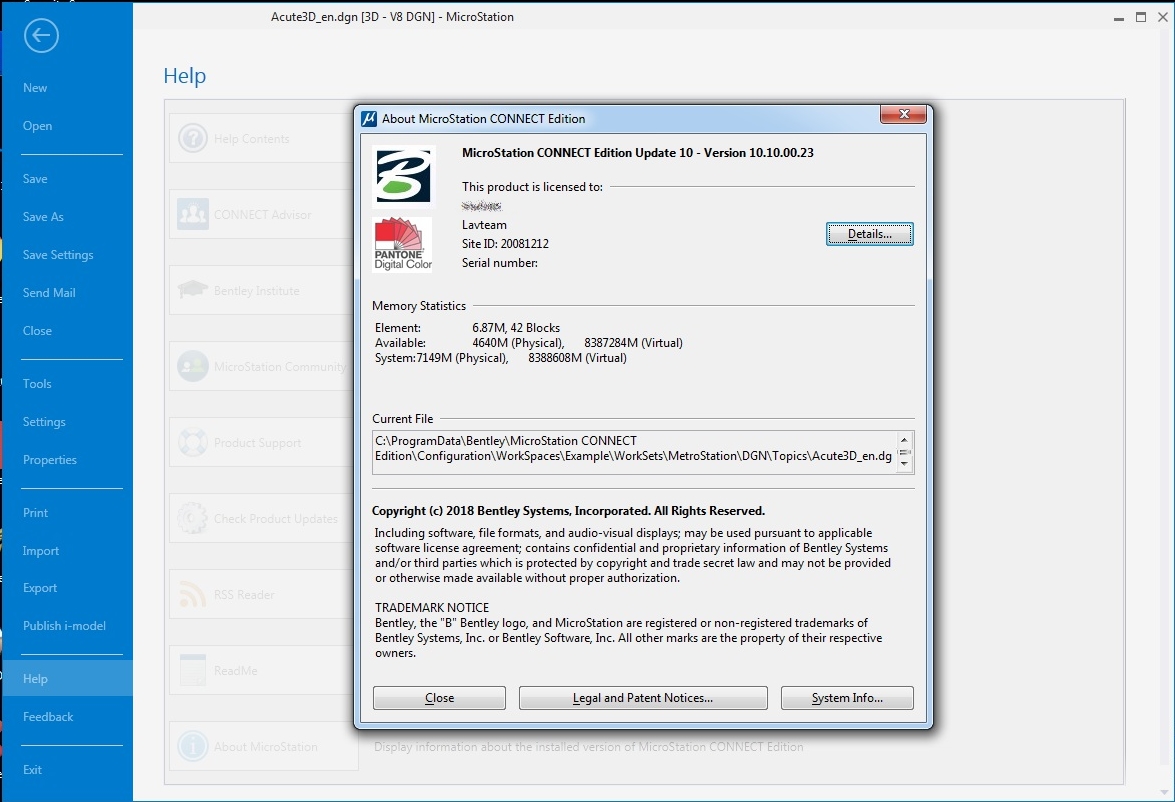Click the About MicroStation info icon
This screenshot has width=1175, height=802.
point(193,747)
